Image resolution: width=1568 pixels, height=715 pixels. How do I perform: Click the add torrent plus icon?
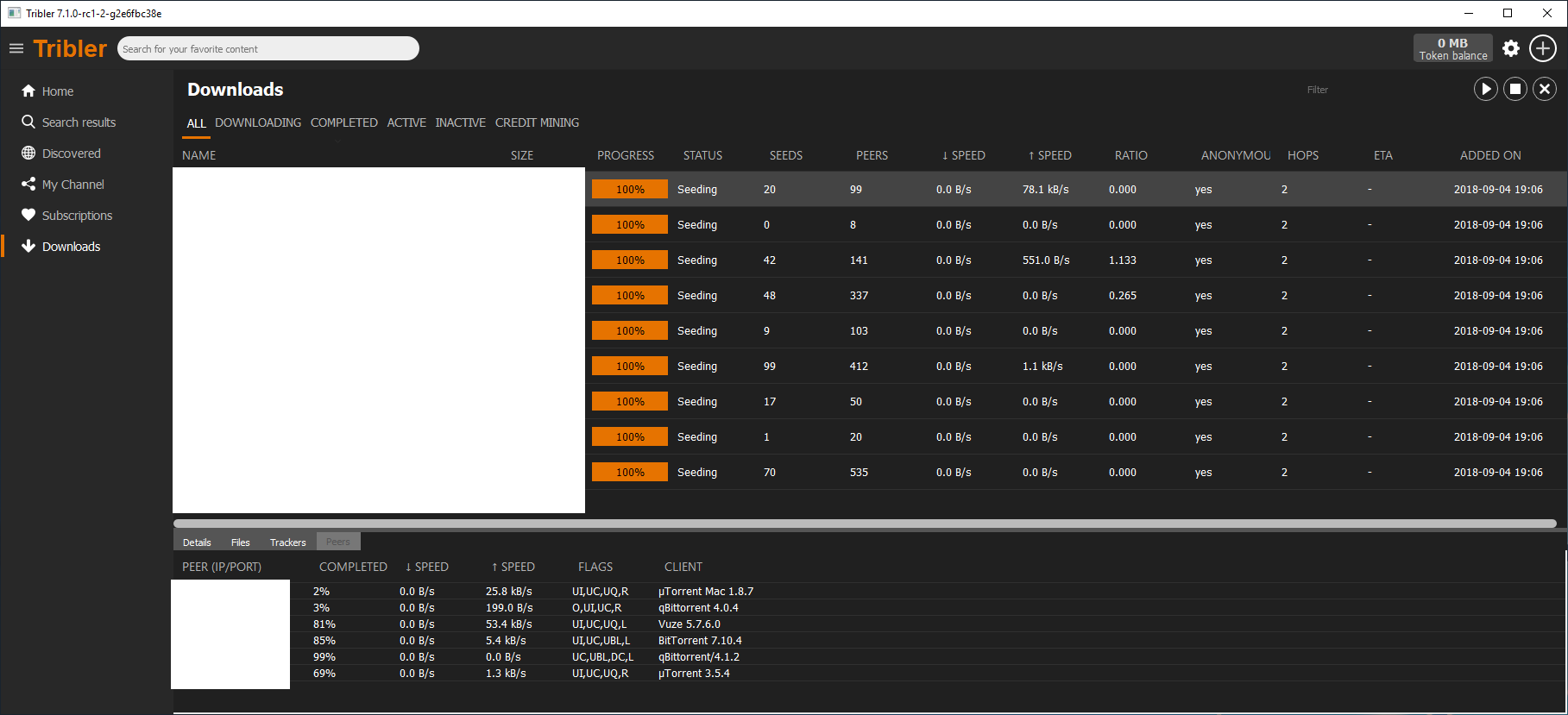[x=1543, y=48]
